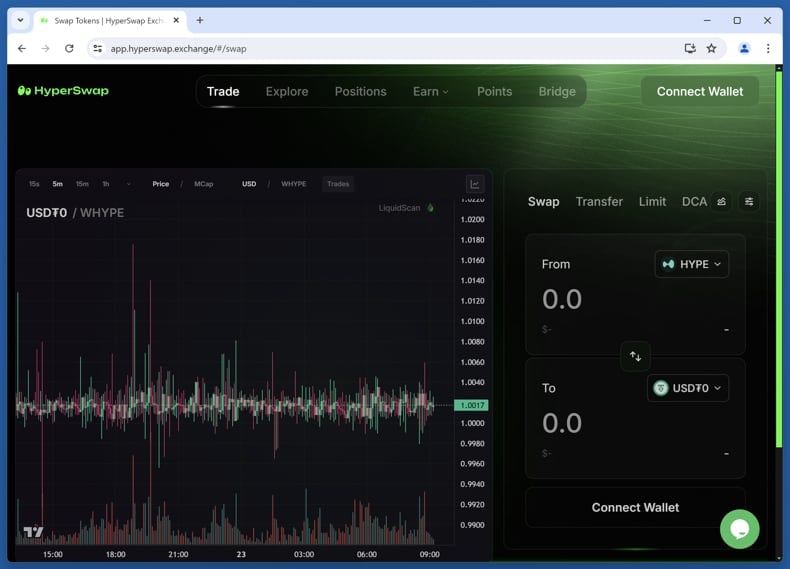
Task: Select the Transfer tab
Action: pos(599,202)
